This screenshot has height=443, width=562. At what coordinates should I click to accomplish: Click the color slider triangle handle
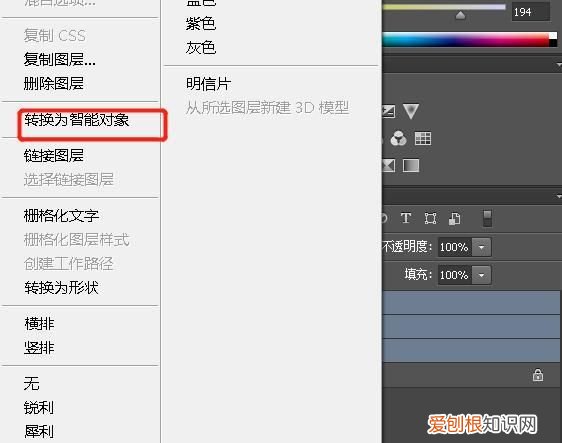460,15
